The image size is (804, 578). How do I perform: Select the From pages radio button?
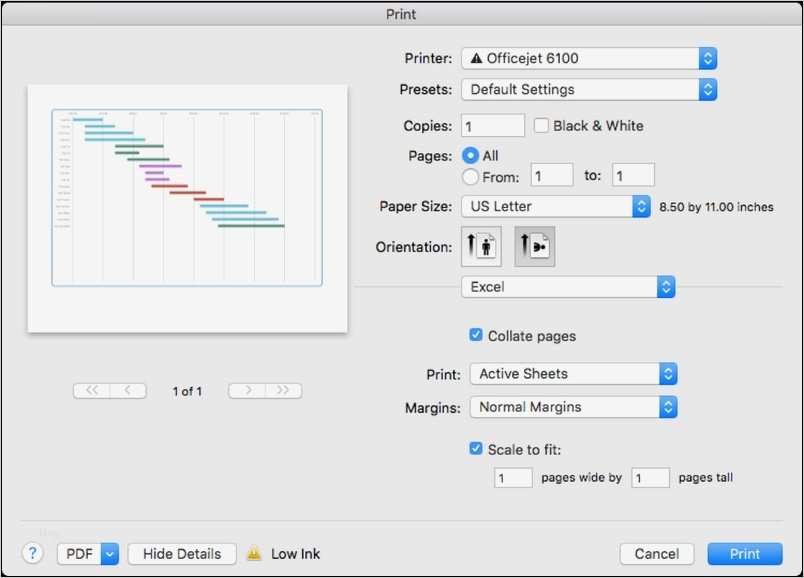point(469,176)
